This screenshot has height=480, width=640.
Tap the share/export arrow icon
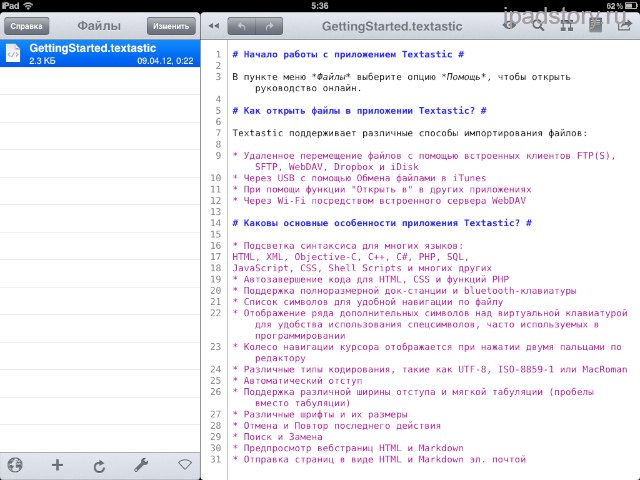(624, 26)
